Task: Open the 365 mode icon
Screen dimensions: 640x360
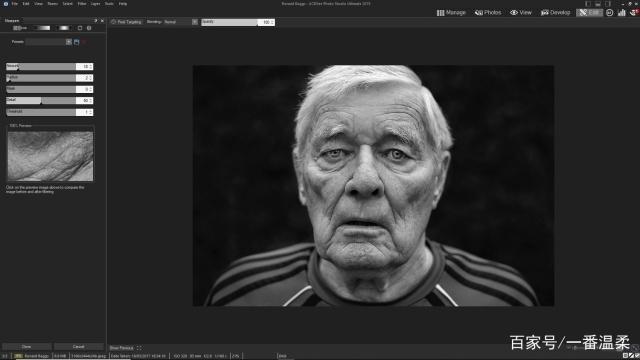Action: tap(609, 13)
